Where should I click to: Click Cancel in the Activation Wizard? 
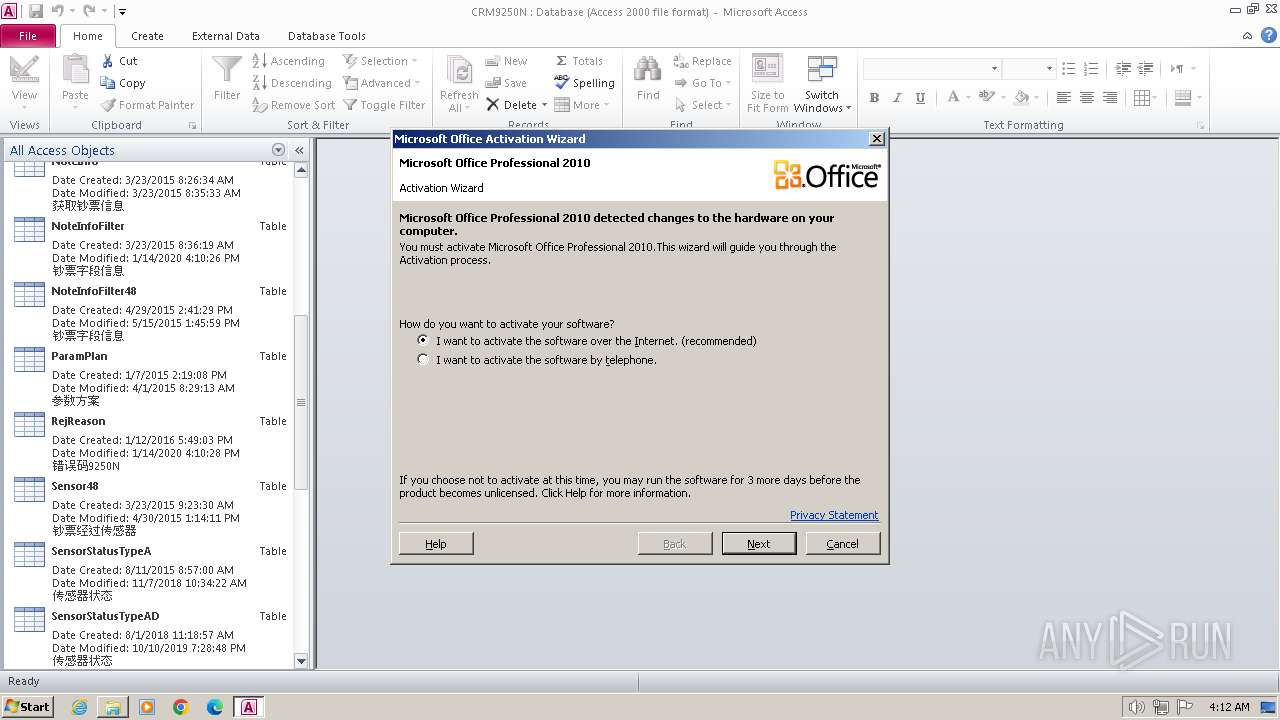pos(842,544)
